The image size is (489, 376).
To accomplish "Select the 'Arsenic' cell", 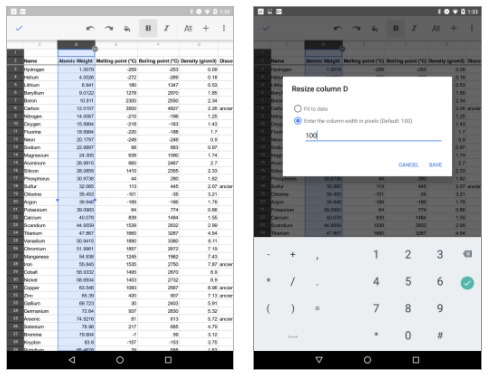I will pyautogui.click(x=40, y=319).
